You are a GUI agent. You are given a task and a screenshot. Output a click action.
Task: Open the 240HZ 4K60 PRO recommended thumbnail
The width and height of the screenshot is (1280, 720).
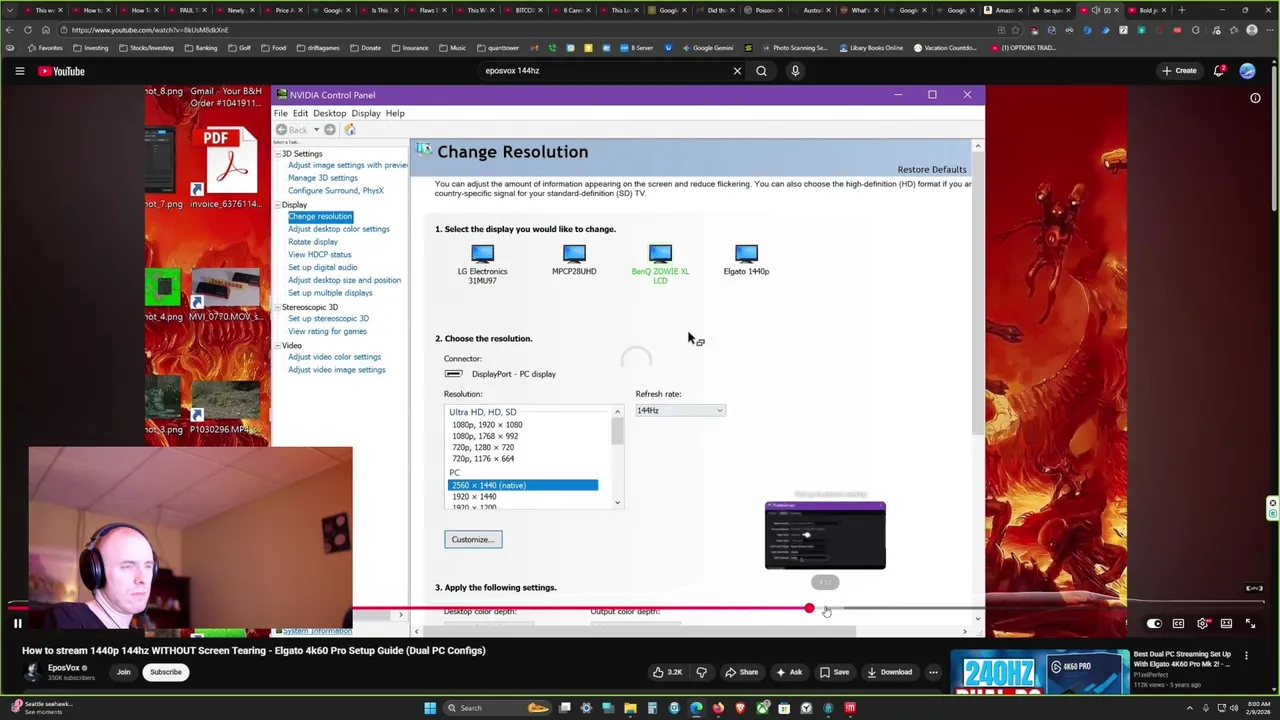(x=1038, y=672)
